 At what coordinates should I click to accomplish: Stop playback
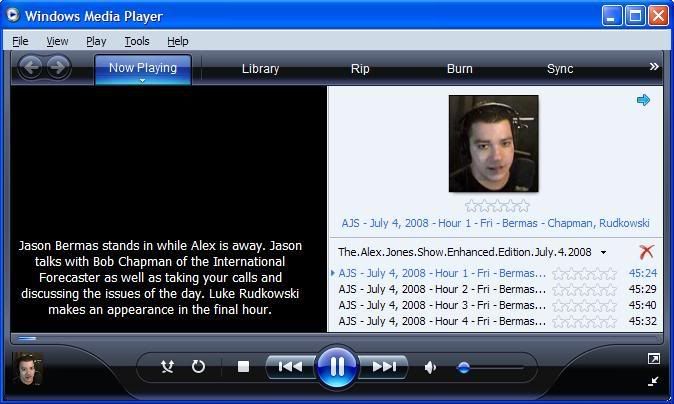243,367
